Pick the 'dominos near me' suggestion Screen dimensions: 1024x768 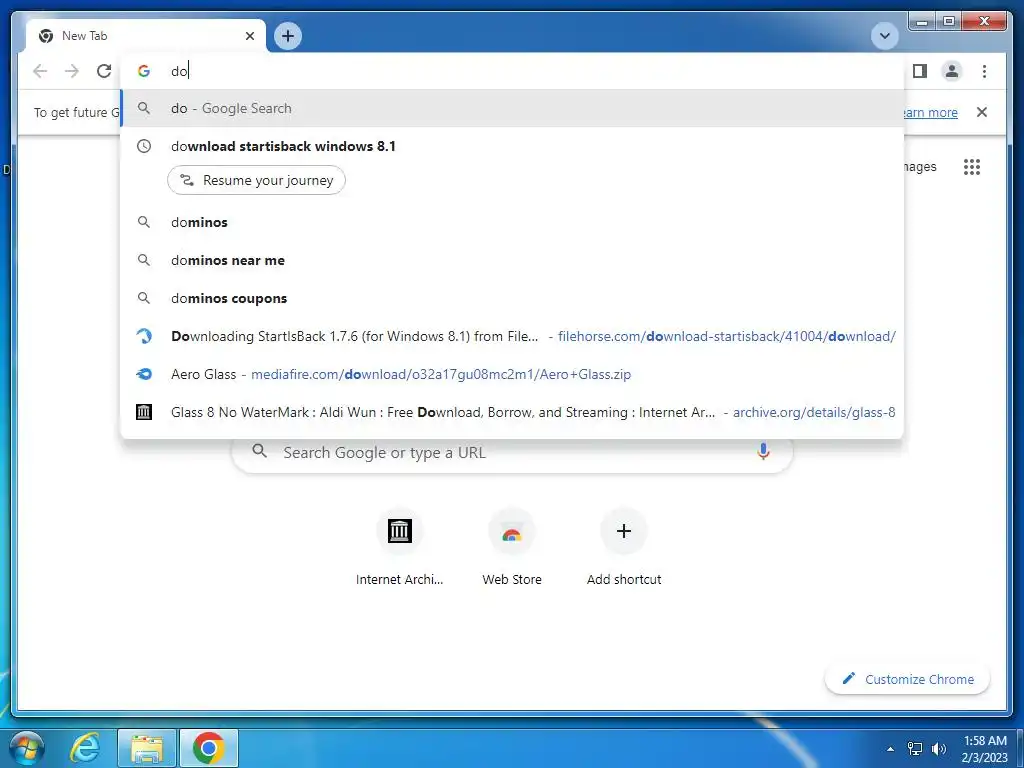513,260
